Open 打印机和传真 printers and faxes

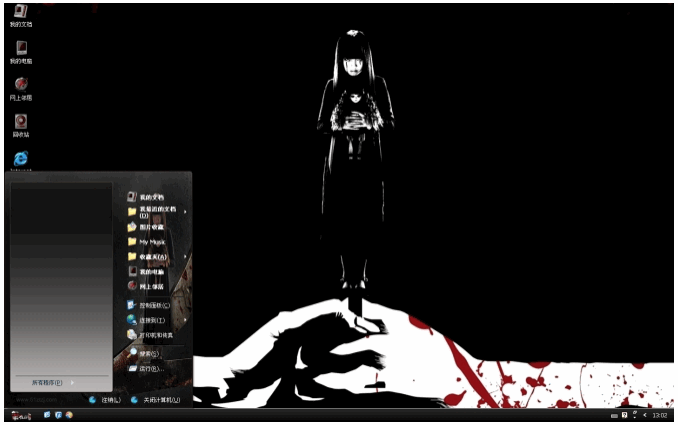(150, 335)
